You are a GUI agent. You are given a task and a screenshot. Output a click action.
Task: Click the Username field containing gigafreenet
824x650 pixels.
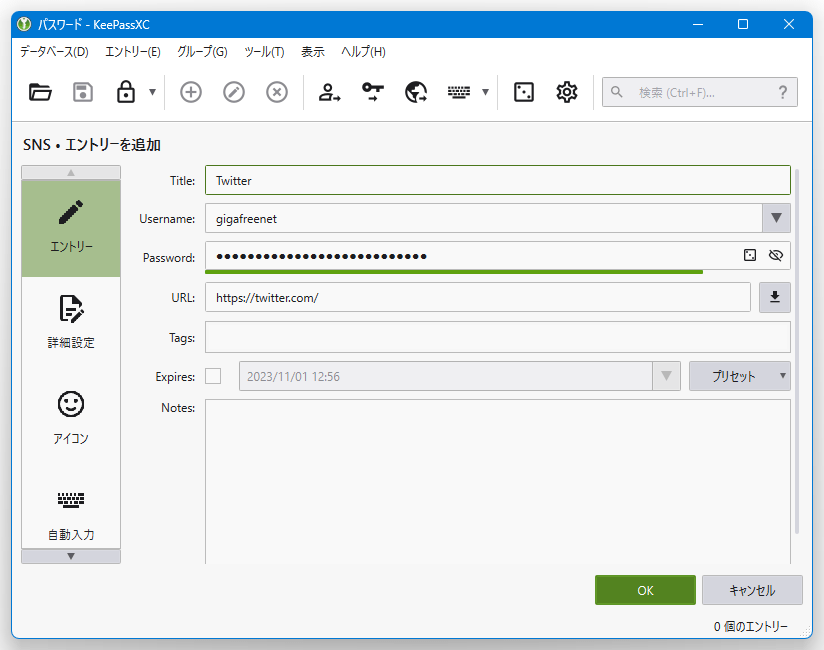(483, 219)
